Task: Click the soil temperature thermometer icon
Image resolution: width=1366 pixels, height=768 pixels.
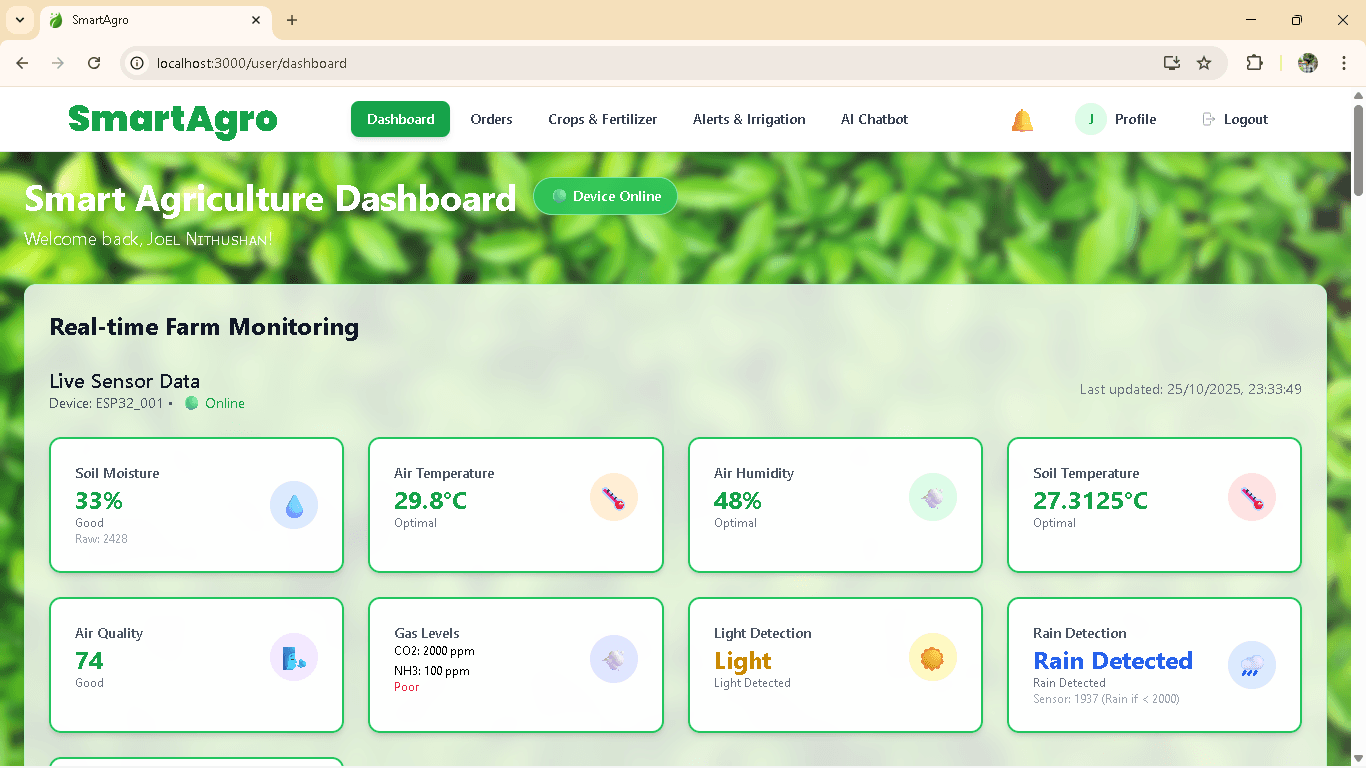Action: tap(1251, 497)
